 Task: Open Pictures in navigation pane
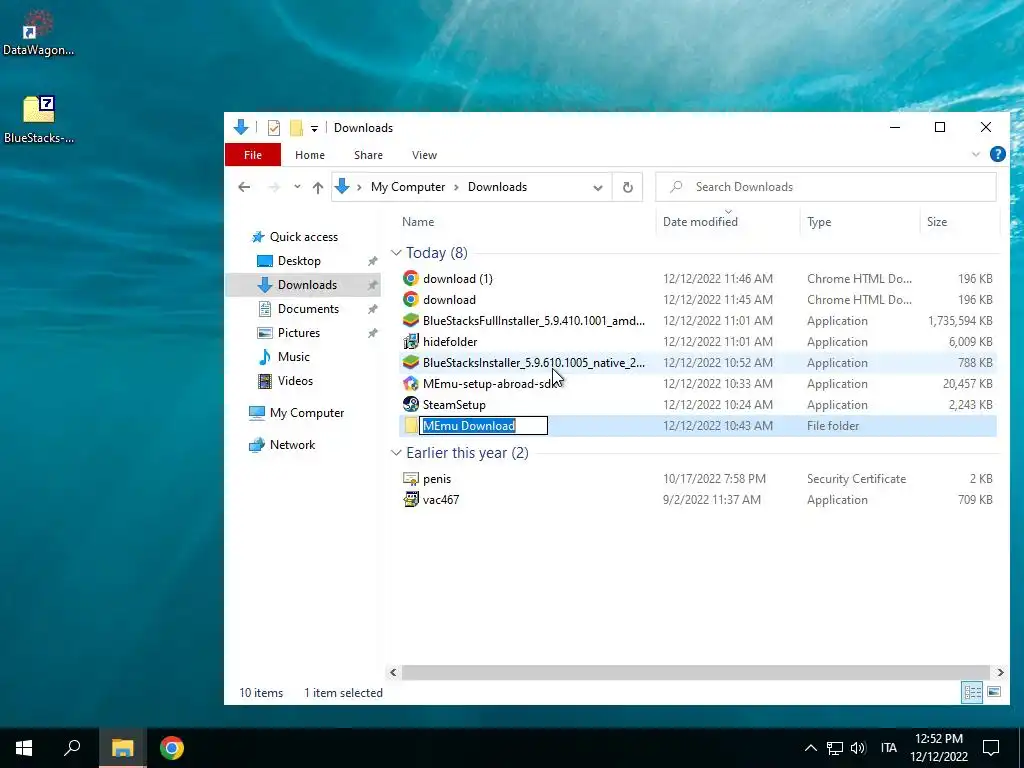(298, 333)
